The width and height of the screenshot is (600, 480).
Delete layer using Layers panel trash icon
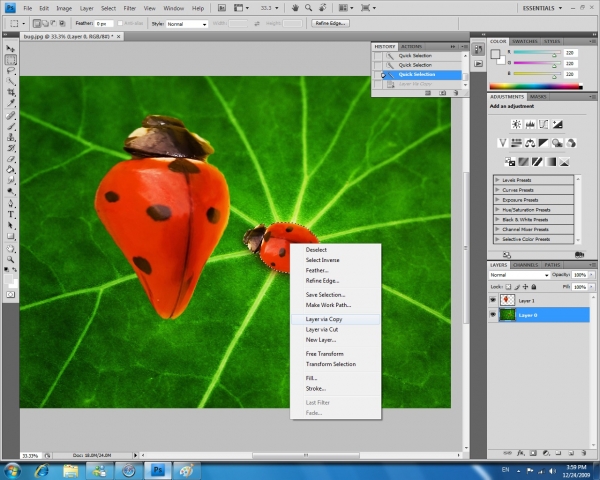[x=584, y=453]
